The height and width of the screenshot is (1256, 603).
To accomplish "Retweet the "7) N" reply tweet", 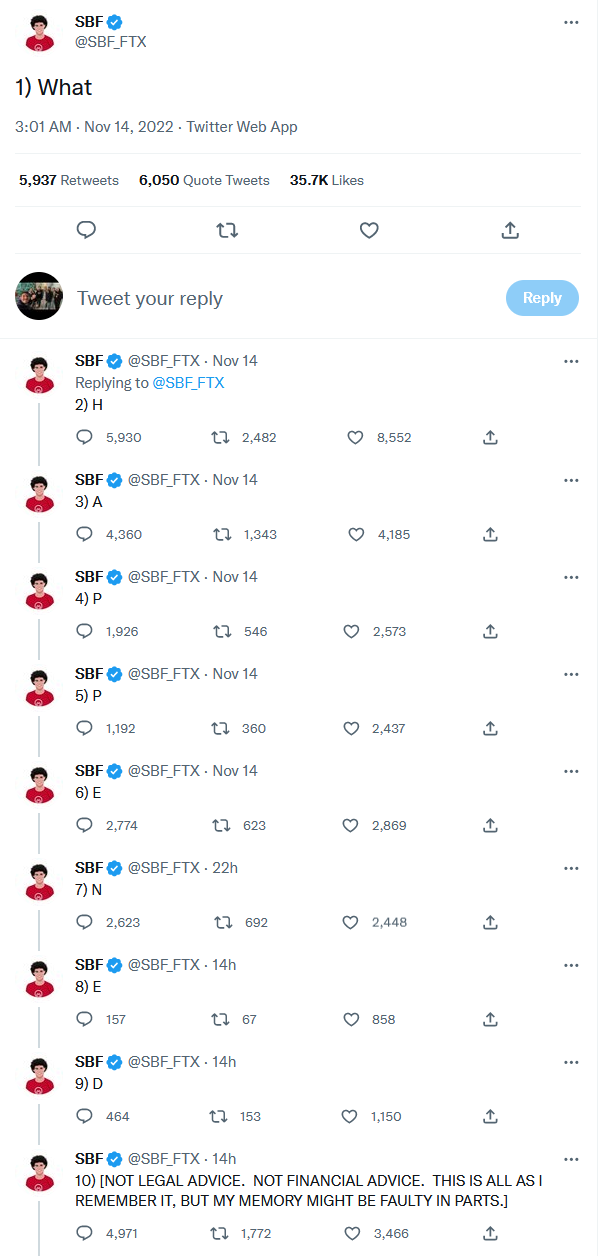I will pyautogui.click(x=223, y=922).
